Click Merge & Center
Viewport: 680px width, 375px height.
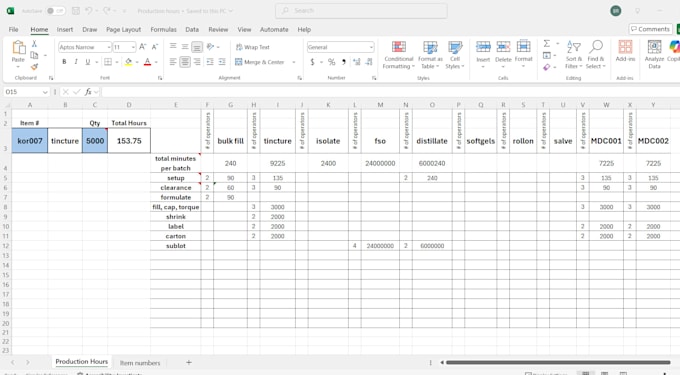point(260,62)
